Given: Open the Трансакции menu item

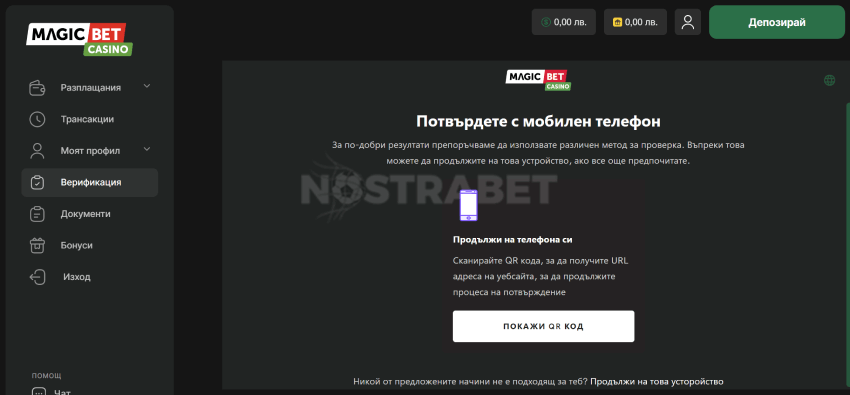Looking at the screenshot, I should point(90,119).
